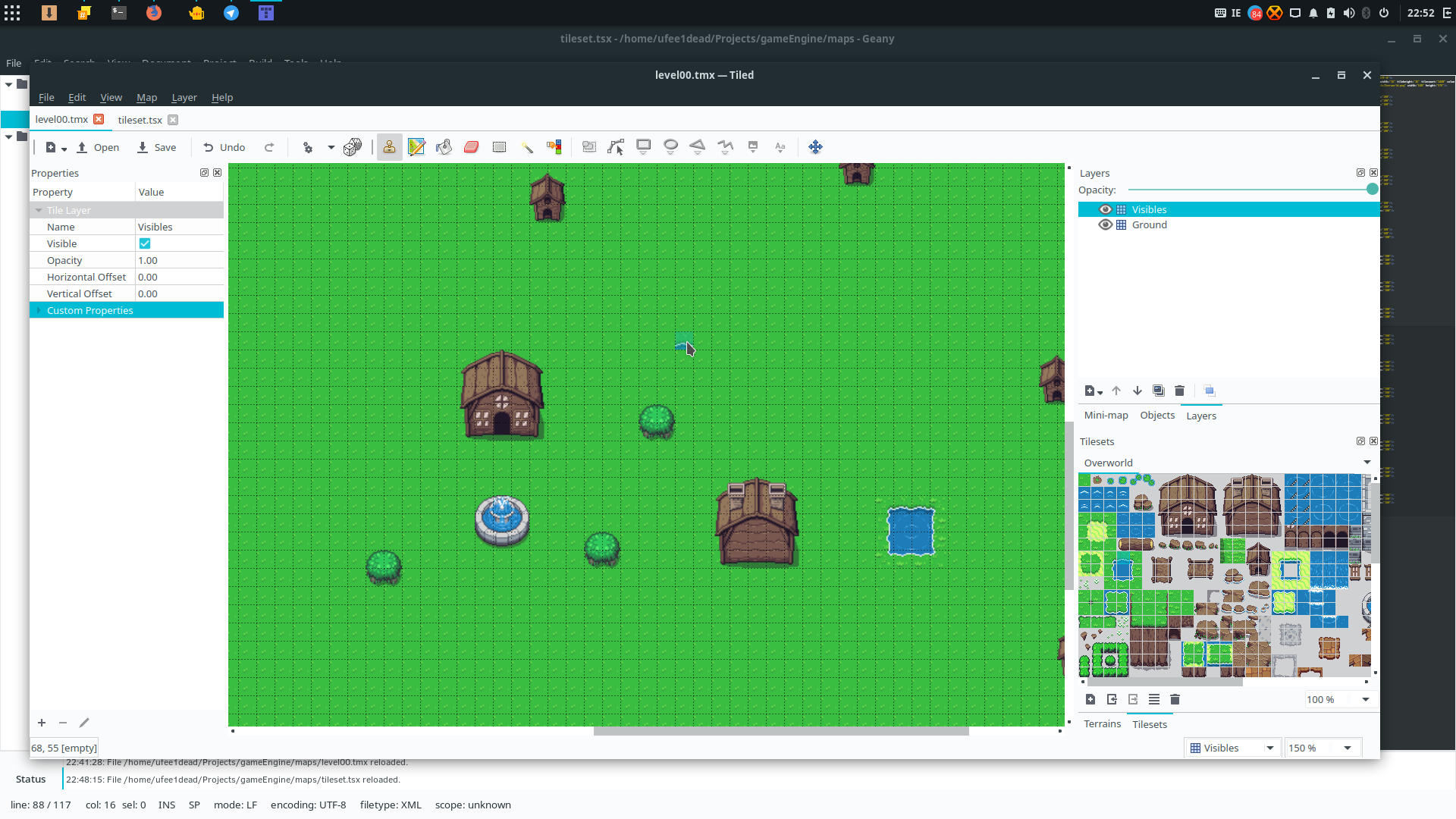Select the Ground layer row
The image size is (1456, 819).
click(1228, 224)
